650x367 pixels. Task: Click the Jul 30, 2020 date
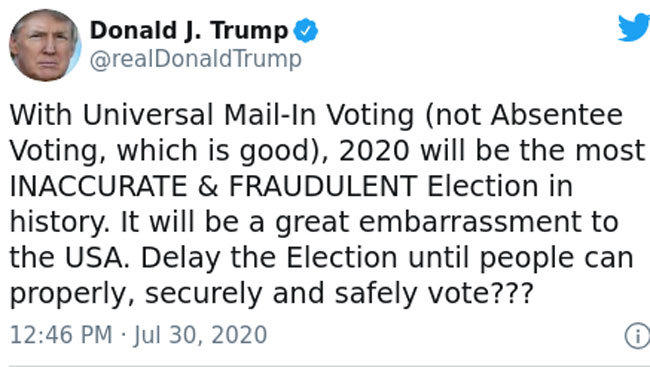click(x=200, y=335)
